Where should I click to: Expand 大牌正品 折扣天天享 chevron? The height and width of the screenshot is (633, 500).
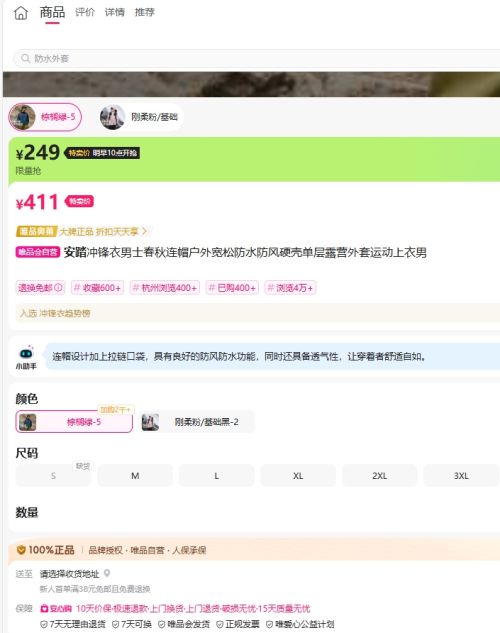click(144, 231)
